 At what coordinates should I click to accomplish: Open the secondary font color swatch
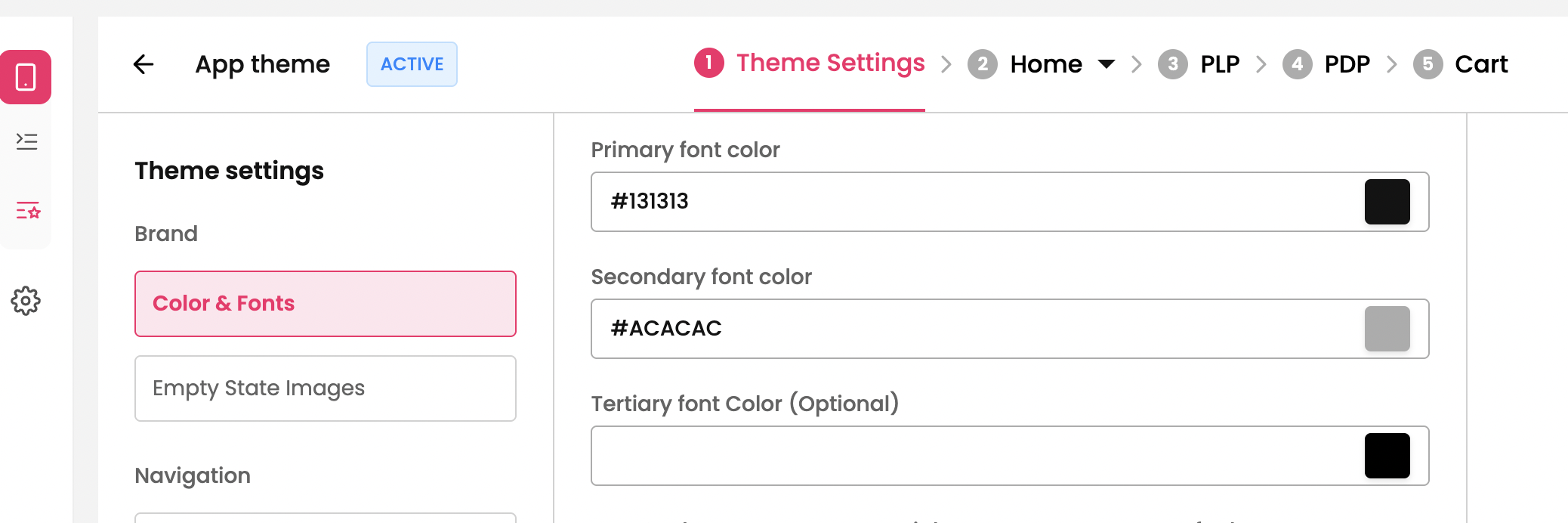(1387, 329)
